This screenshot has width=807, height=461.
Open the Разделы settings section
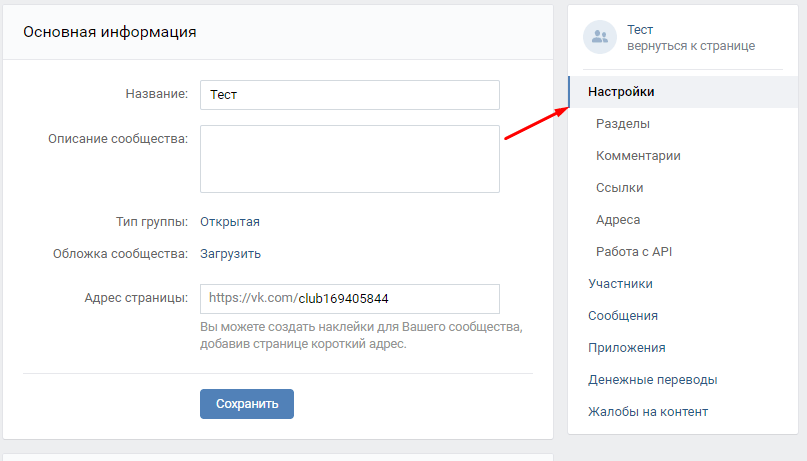[622, 124]
